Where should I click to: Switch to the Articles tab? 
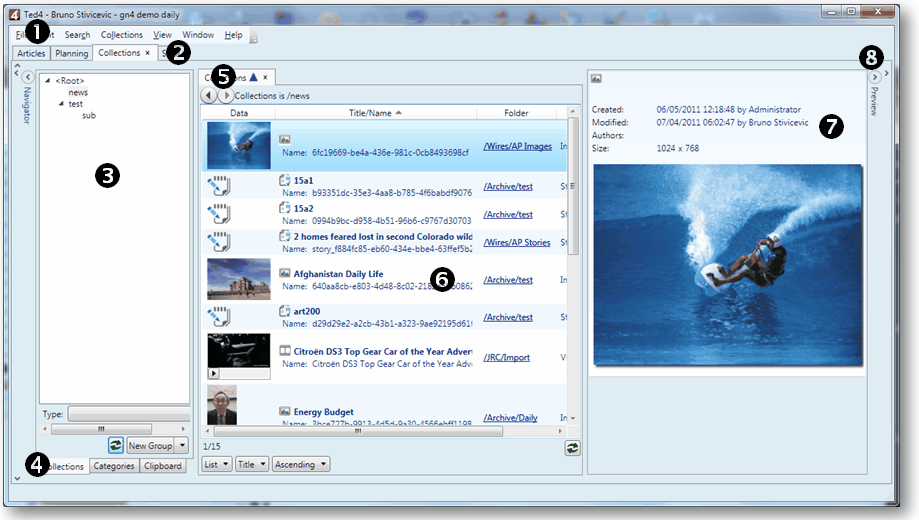tap(31, 53)
